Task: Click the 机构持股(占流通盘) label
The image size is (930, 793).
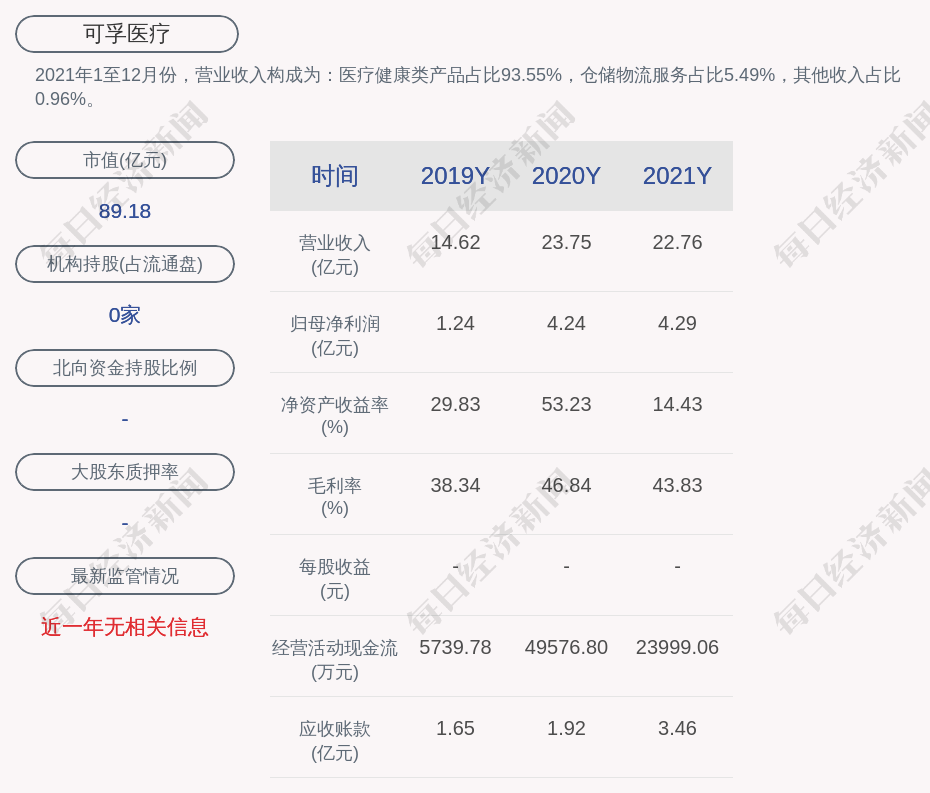Action: click(x=125, y=264)
